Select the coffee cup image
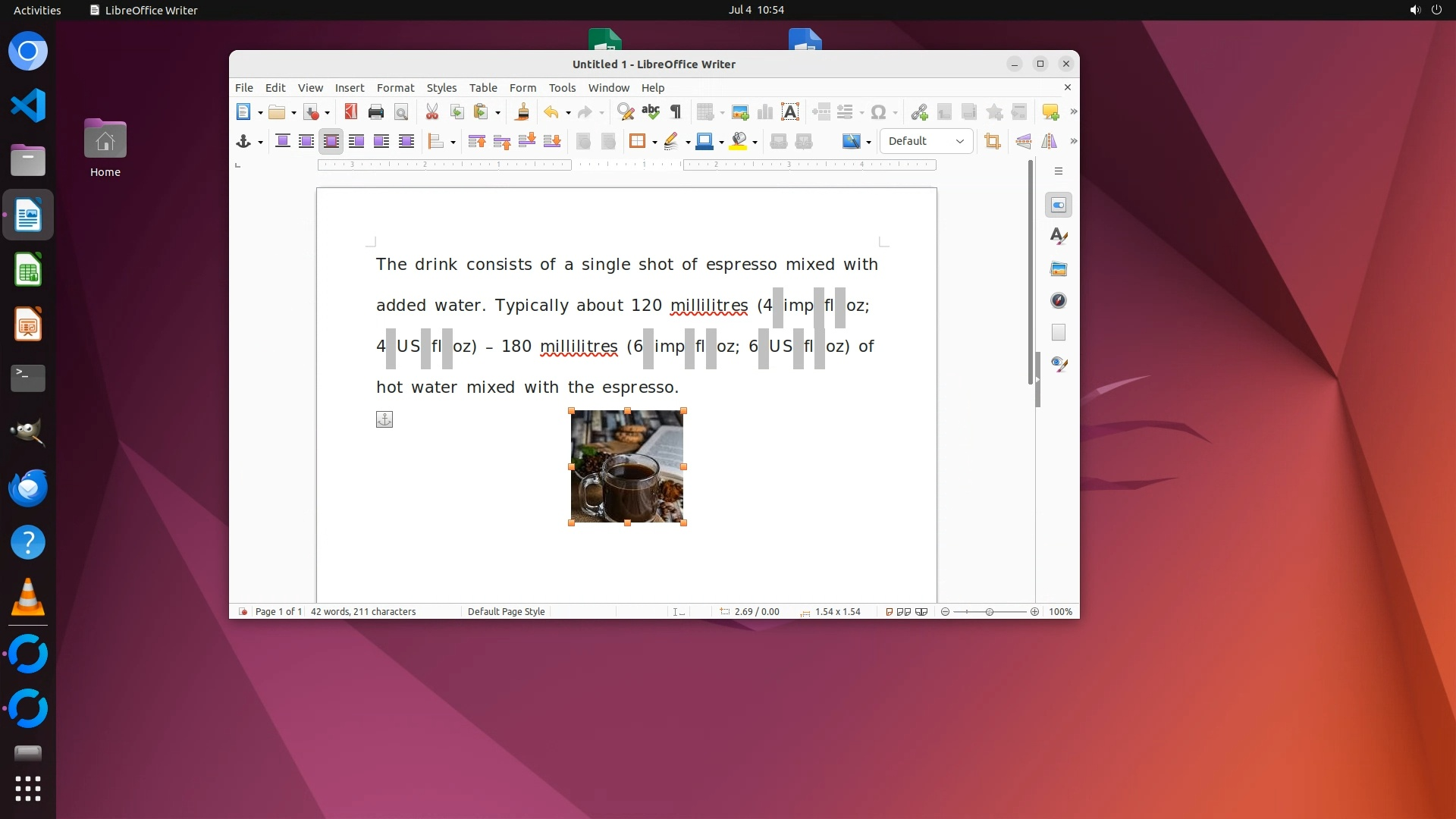The height and width of the screenshot is (819, 1456). tap(626, 466)
